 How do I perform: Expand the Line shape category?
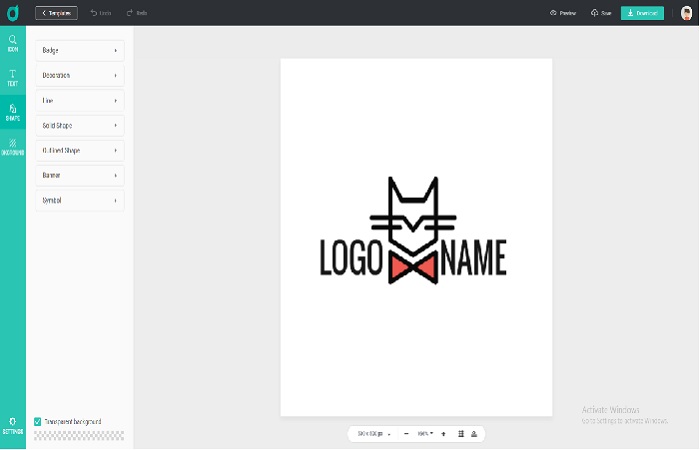pos(80,100)
